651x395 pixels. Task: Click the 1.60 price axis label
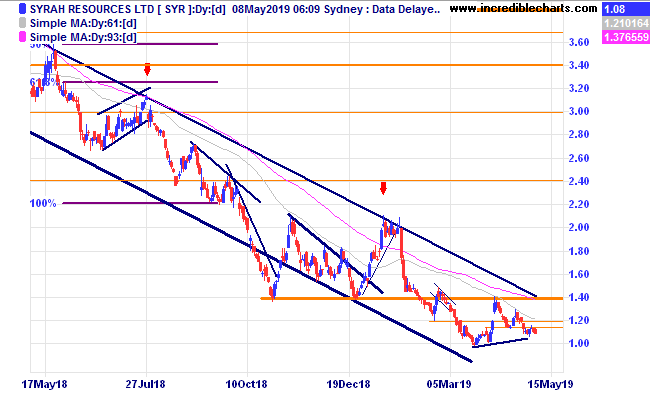coord(578,274)
